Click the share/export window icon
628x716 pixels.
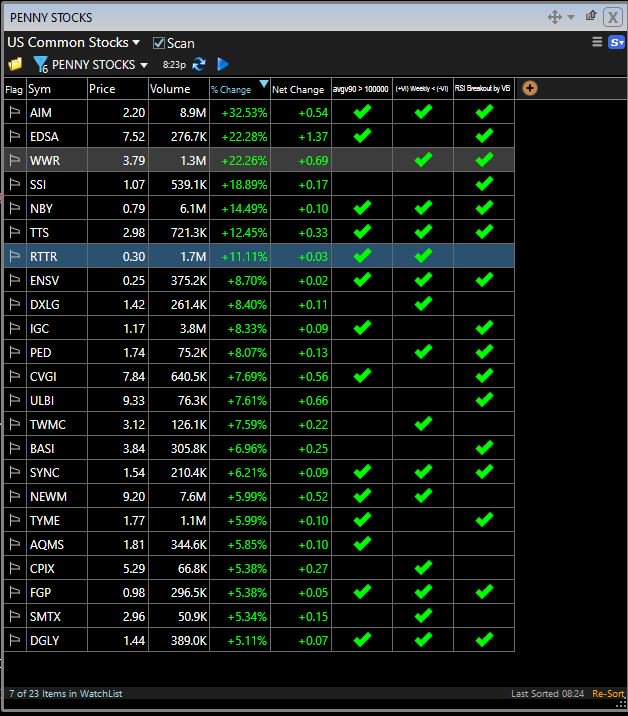[x=591, y=16]
